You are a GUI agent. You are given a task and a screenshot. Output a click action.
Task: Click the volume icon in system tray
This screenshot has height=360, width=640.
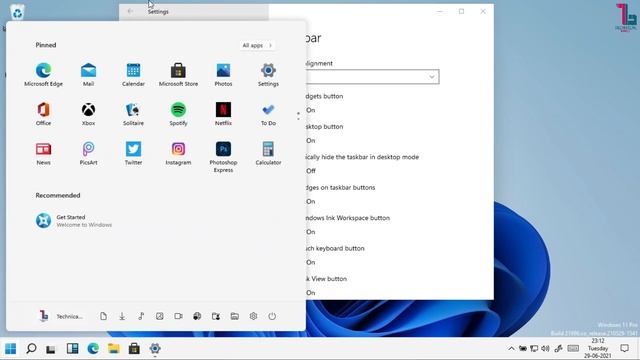point(545,349)
